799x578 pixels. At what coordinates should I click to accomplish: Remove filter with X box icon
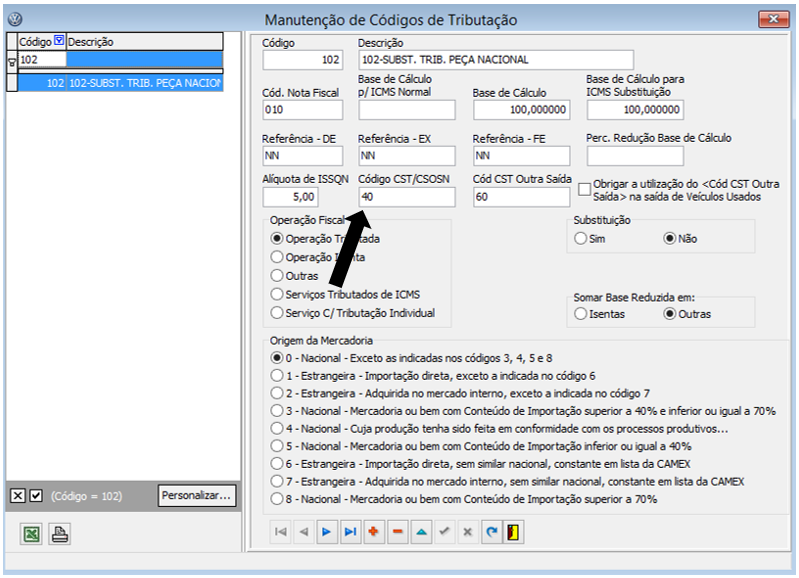pos(18,495)
